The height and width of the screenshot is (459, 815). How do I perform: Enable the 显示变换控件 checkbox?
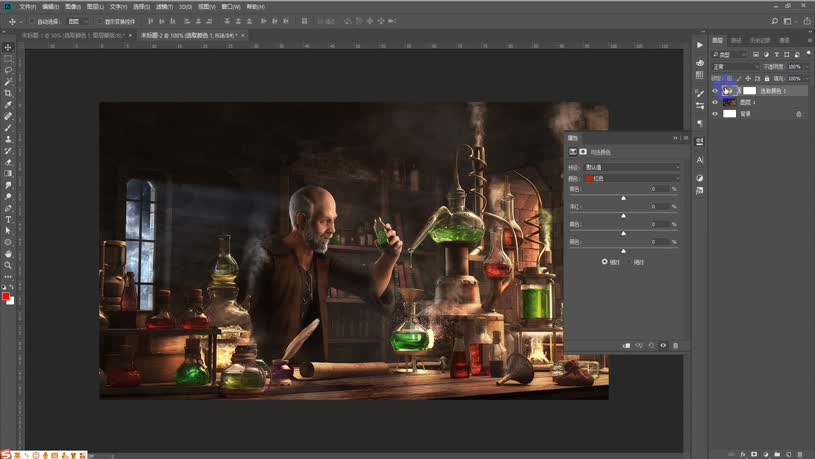[x=100, y=21]
